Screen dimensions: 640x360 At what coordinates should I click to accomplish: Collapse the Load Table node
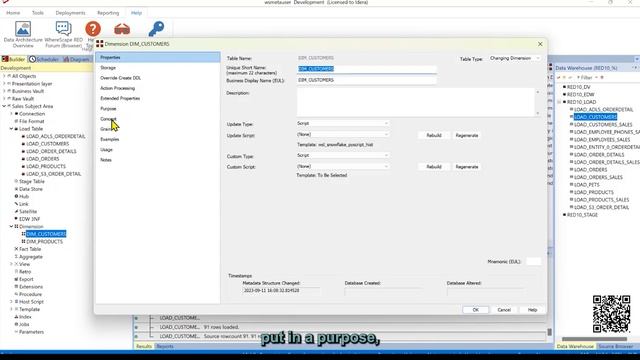click(11, 129)
